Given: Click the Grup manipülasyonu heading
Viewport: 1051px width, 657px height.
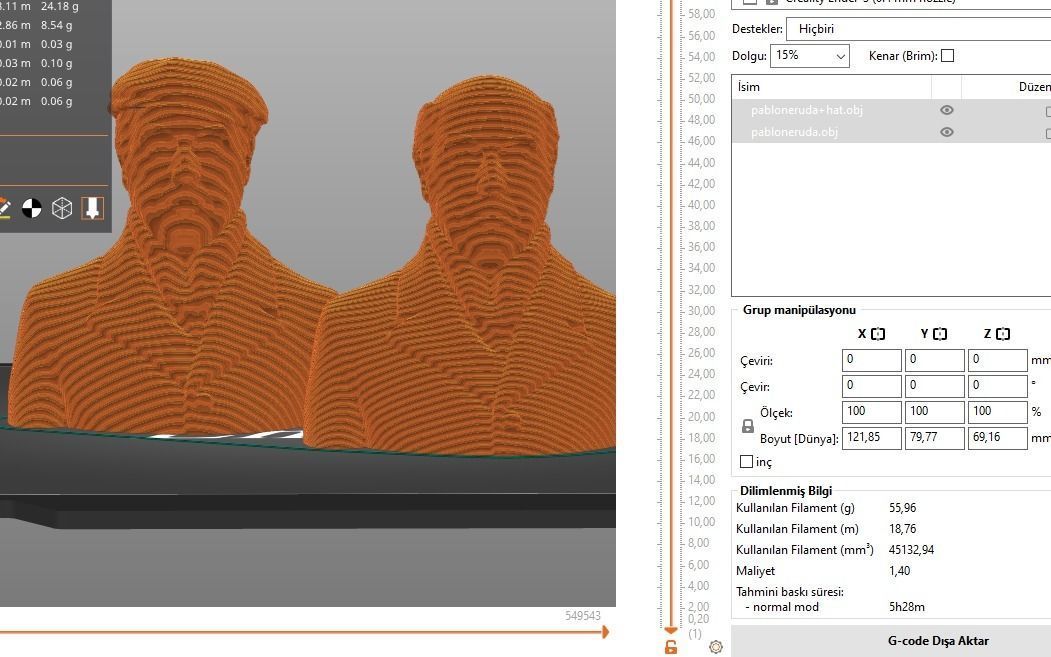Looking at the screenshot, I should [799, 310].
